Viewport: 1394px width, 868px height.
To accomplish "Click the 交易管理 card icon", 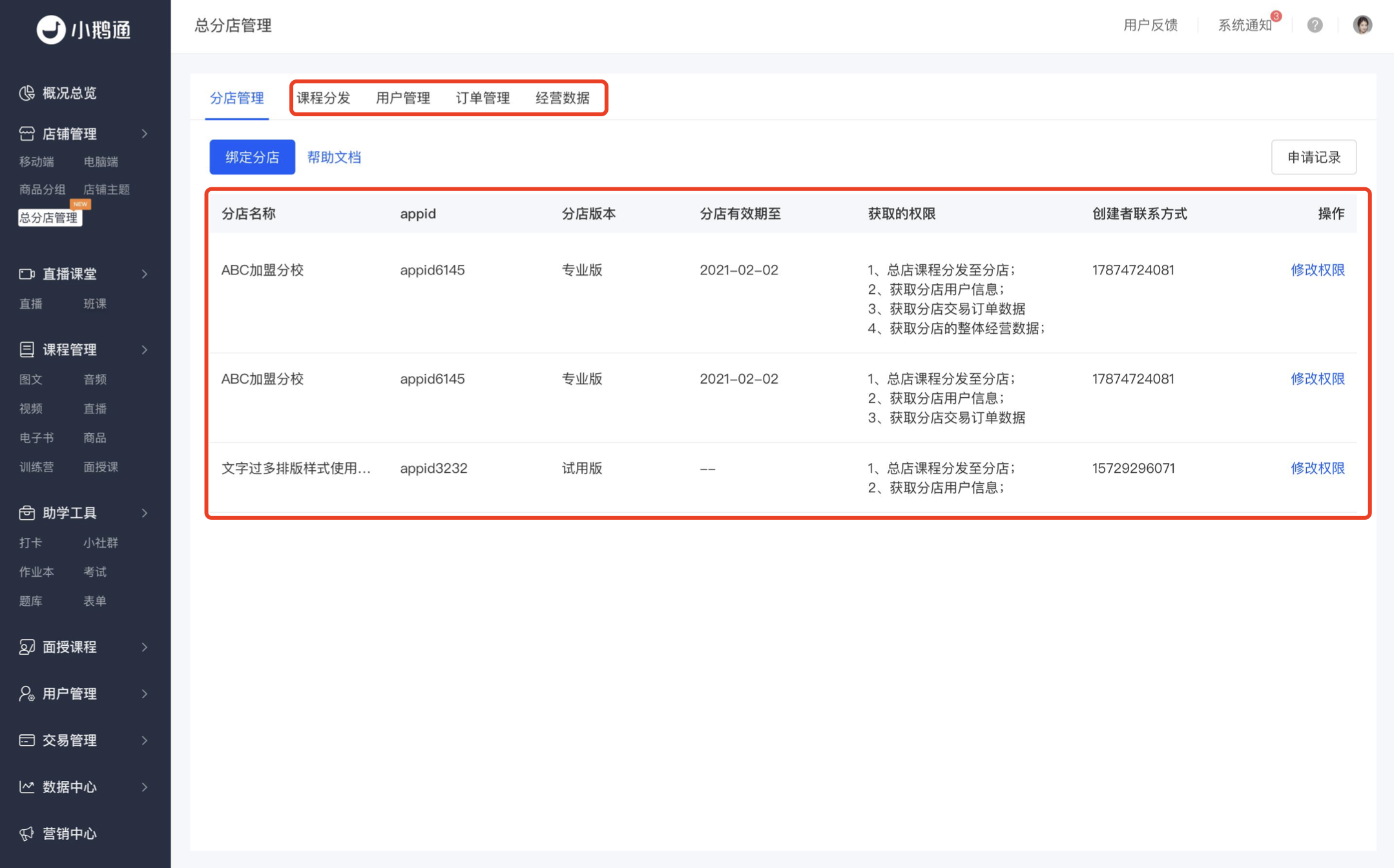I will click(26, 740).
